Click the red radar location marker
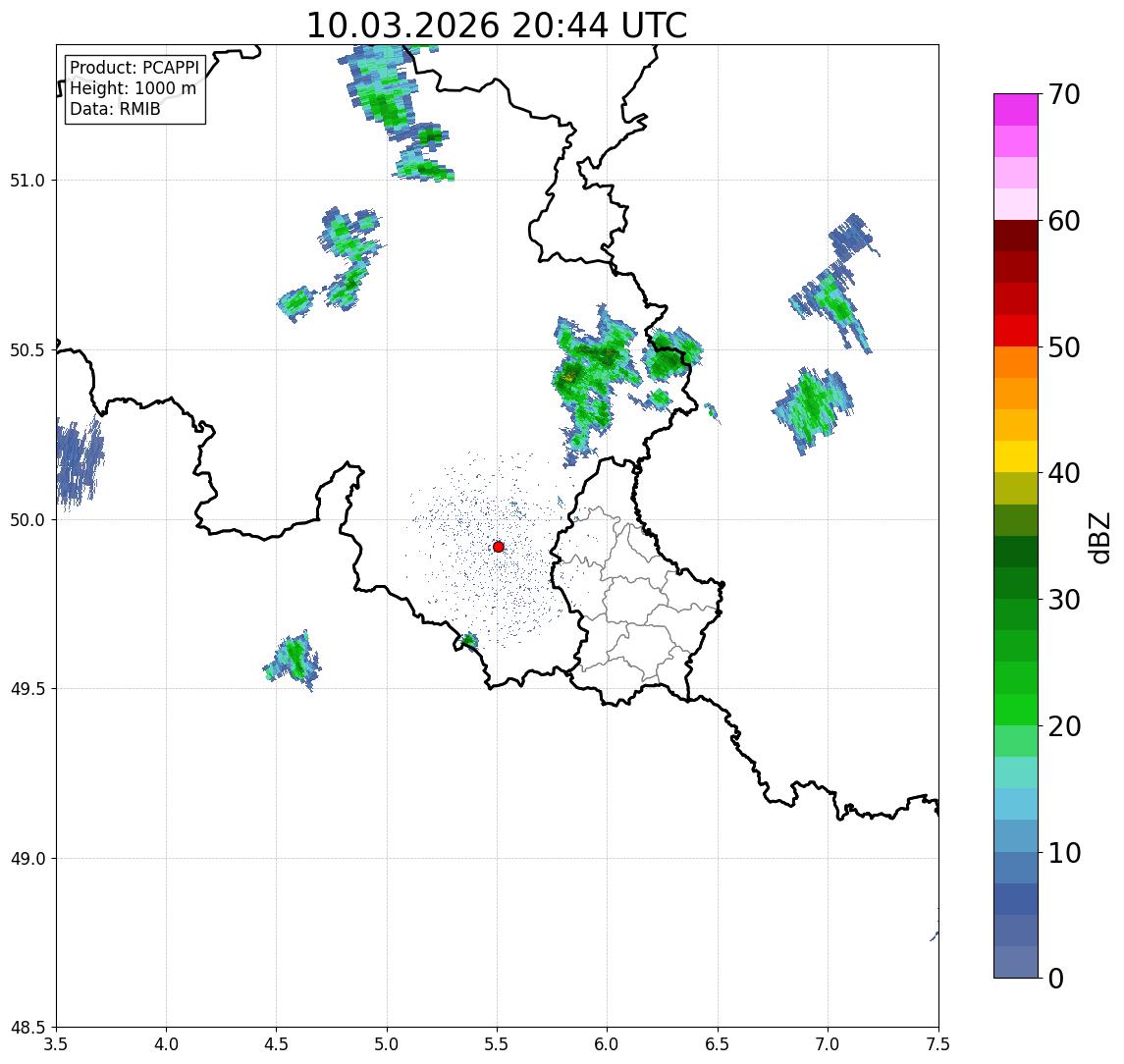 (499, 547)
